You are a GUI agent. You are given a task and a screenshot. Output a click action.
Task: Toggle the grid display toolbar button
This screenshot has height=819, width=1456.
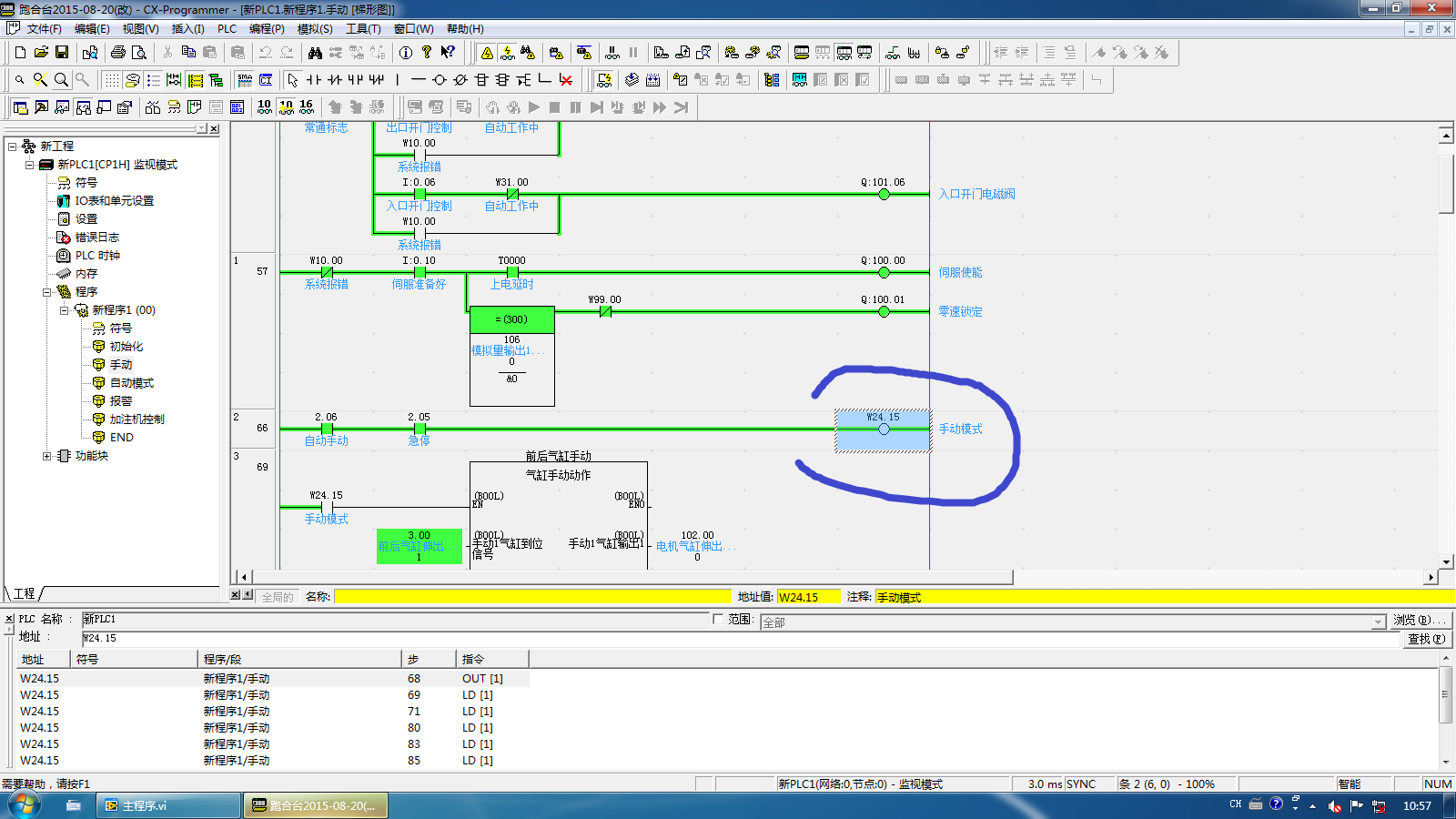[111, 80]
